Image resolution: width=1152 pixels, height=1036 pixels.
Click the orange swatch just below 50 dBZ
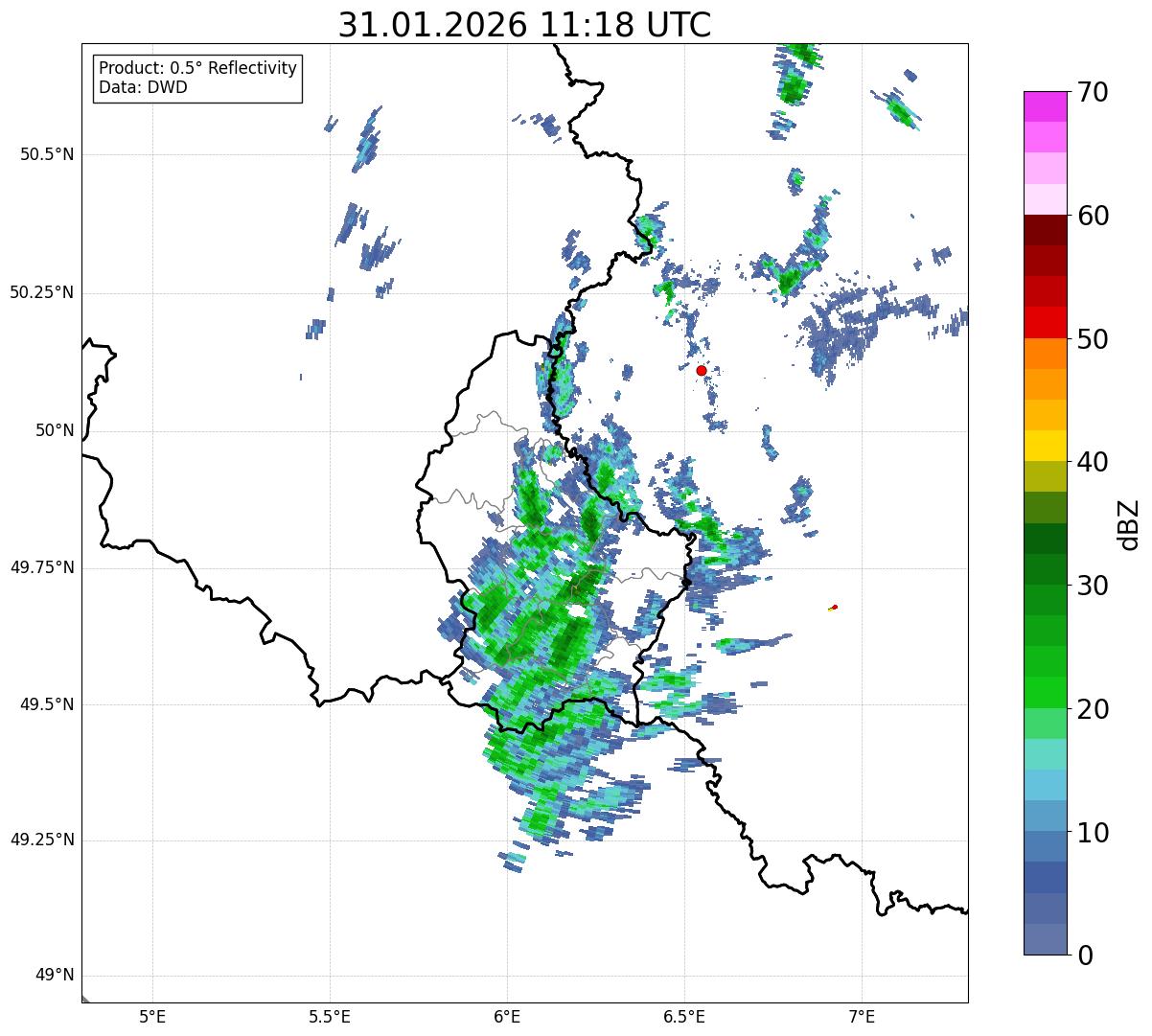1045,354
